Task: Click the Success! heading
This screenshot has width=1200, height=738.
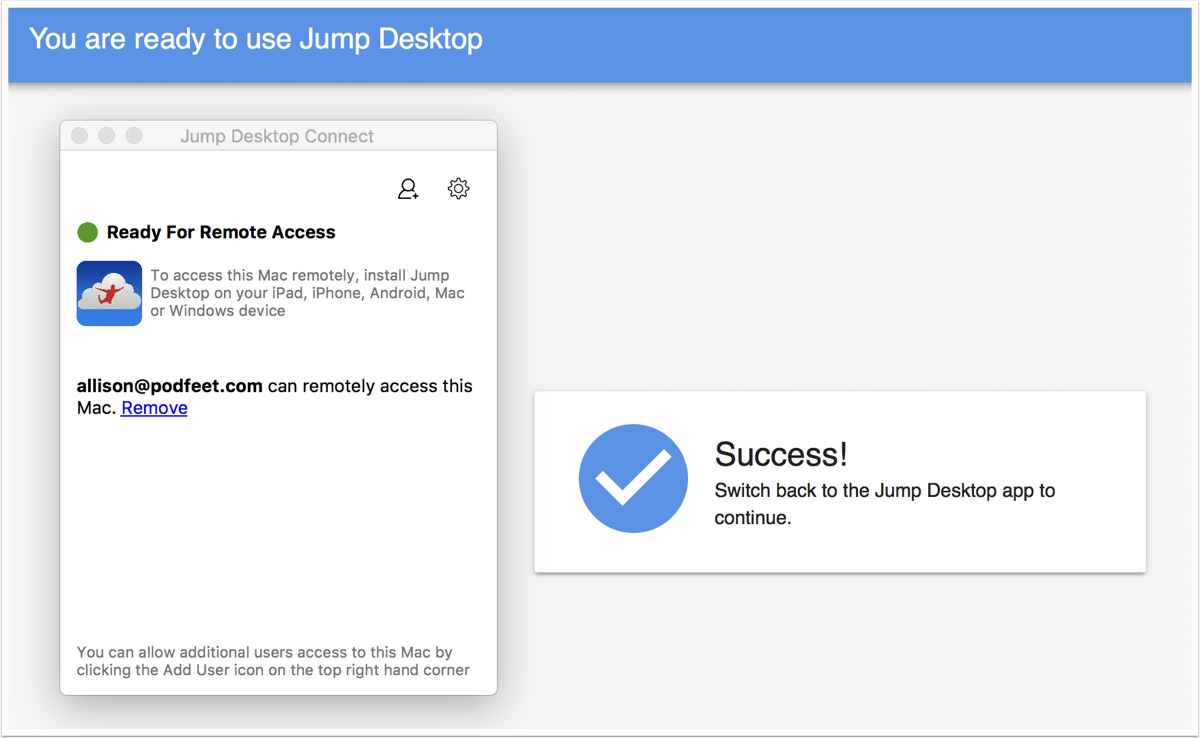Action: pos(780,454)
